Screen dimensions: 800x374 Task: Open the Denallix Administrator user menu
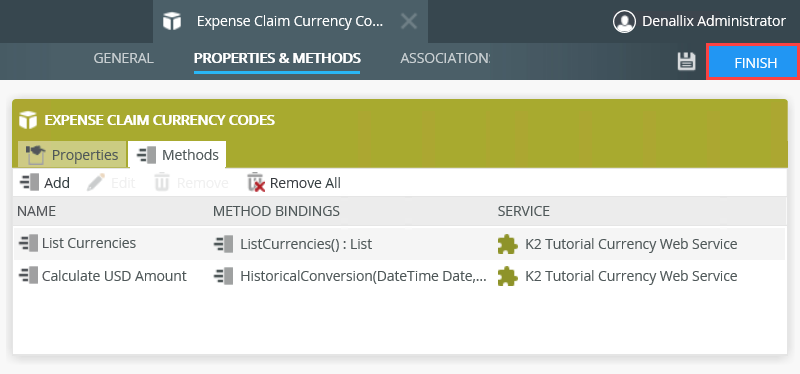[699, 21]
